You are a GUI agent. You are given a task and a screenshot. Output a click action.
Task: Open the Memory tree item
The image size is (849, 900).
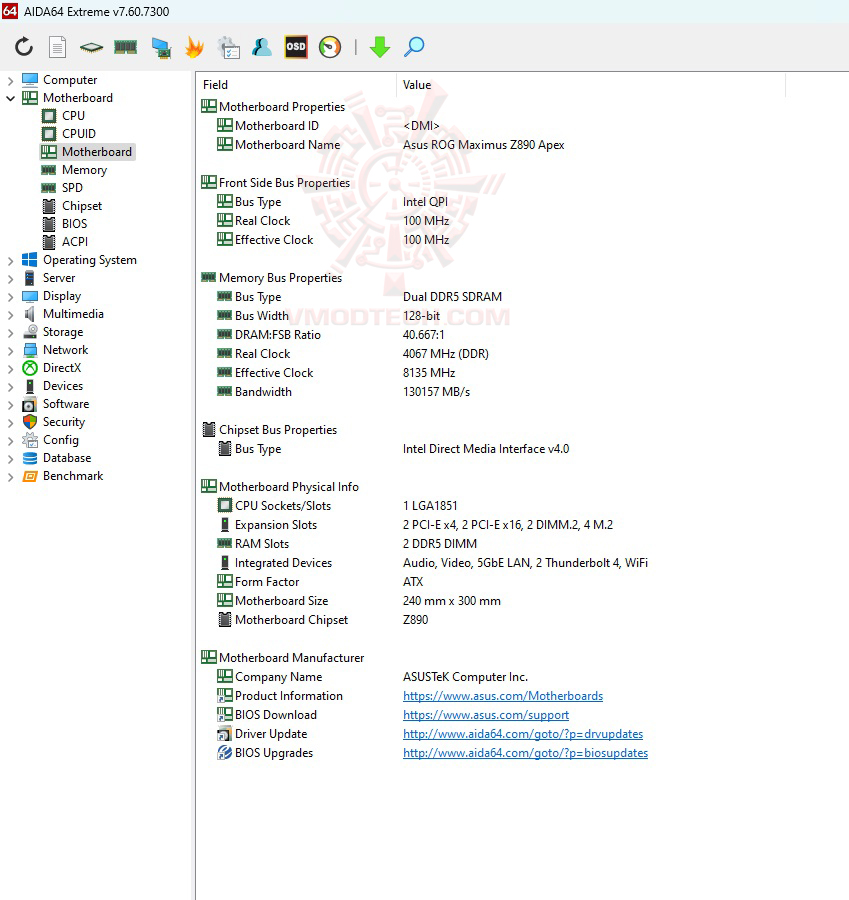(x=84, y=170)
